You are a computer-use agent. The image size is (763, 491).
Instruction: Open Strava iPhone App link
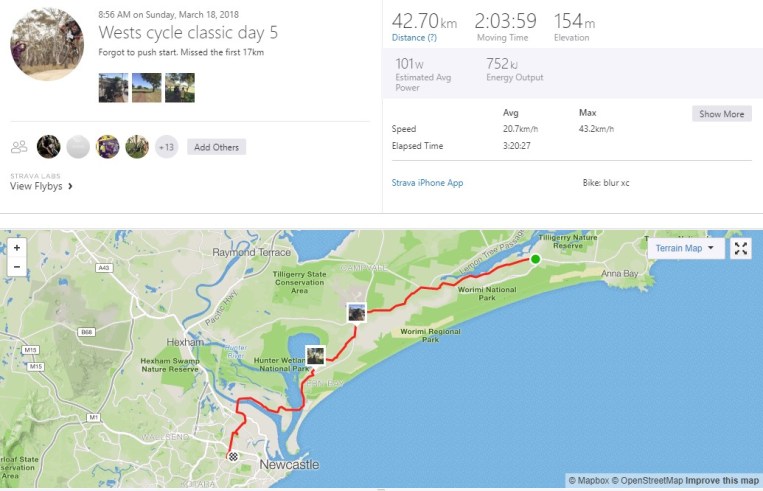coord(427,183)
